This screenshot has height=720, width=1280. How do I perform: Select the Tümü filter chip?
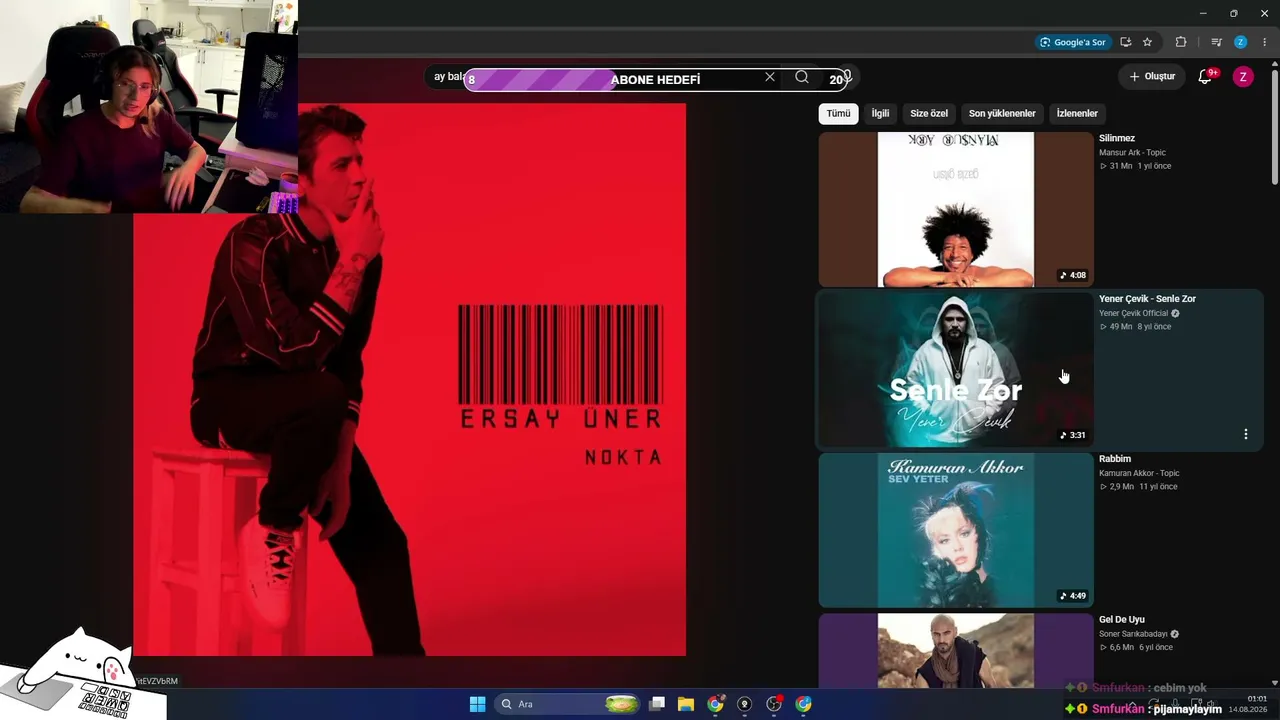pyautogui.click(x=838, y=114)
